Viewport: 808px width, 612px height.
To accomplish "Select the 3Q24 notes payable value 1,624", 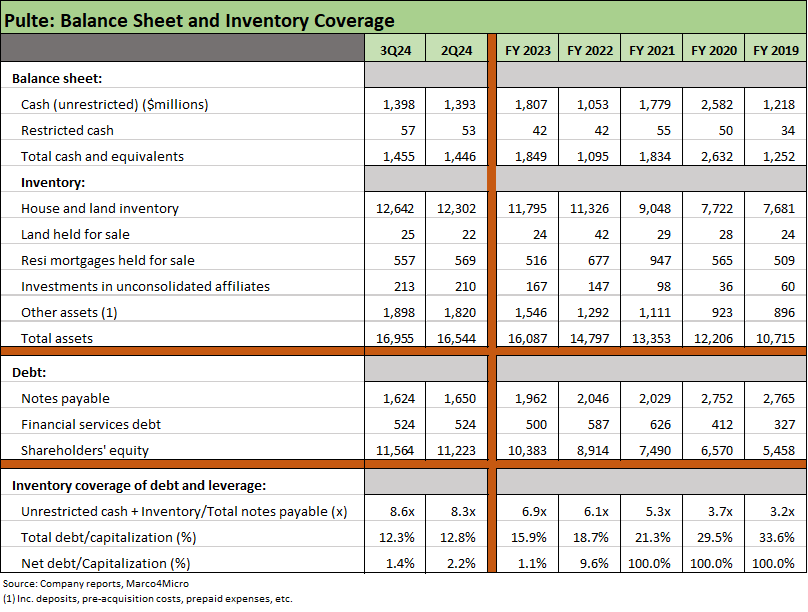I will [x=398, y=399].
